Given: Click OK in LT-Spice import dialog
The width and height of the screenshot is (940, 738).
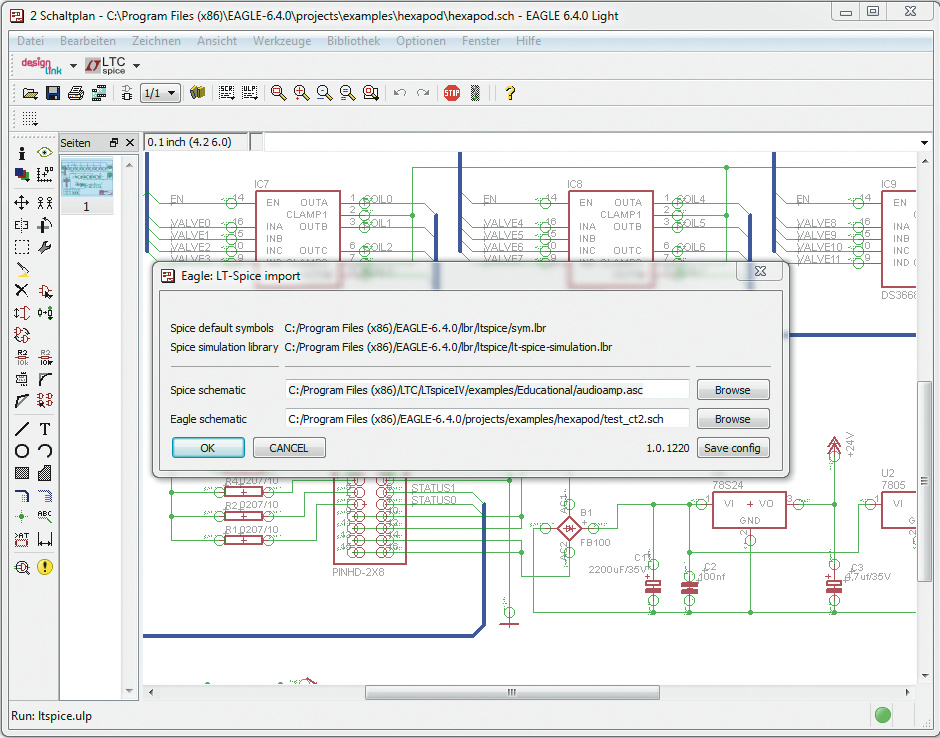Looking at the screenshot, I should pyautogui.click(x=208, y=448).
